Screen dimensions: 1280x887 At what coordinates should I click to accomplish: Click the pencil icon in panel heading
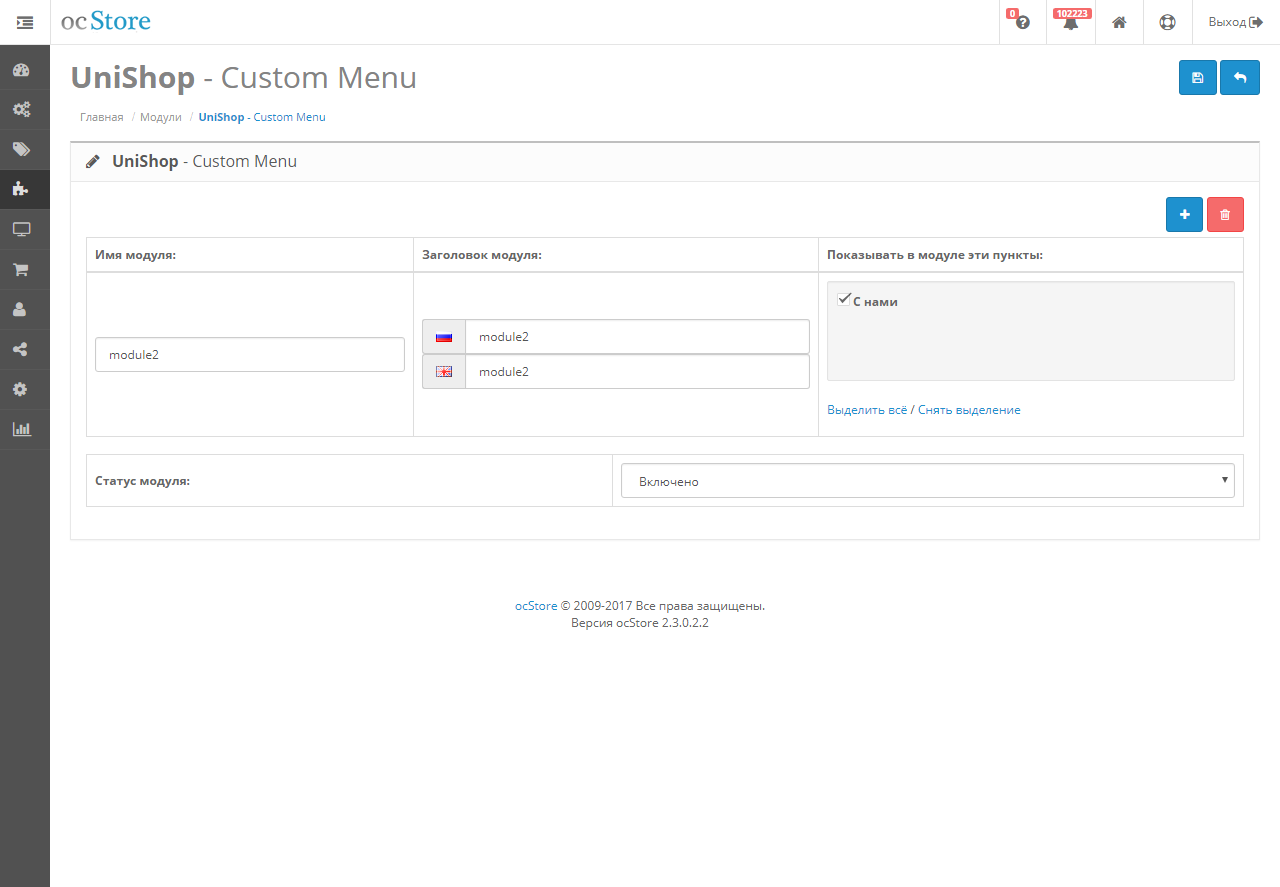(93, 161)
